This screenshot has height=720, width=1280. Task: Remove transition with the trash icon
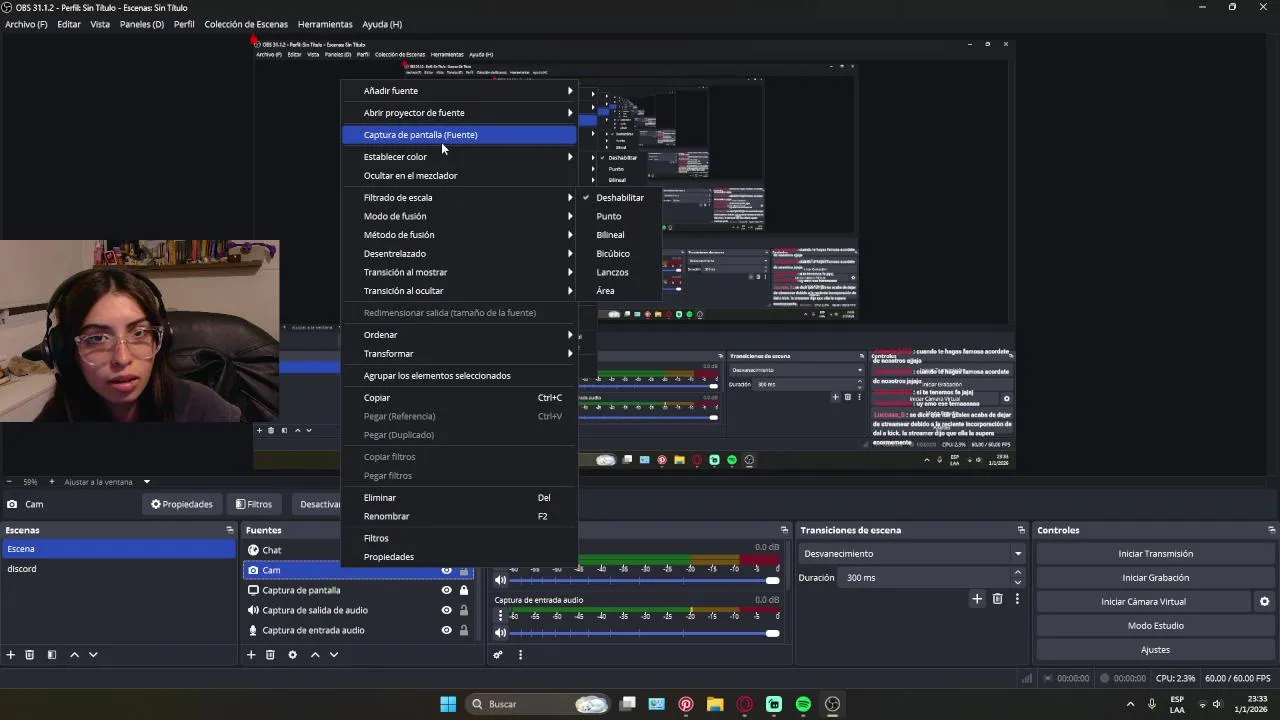(997, 599)
